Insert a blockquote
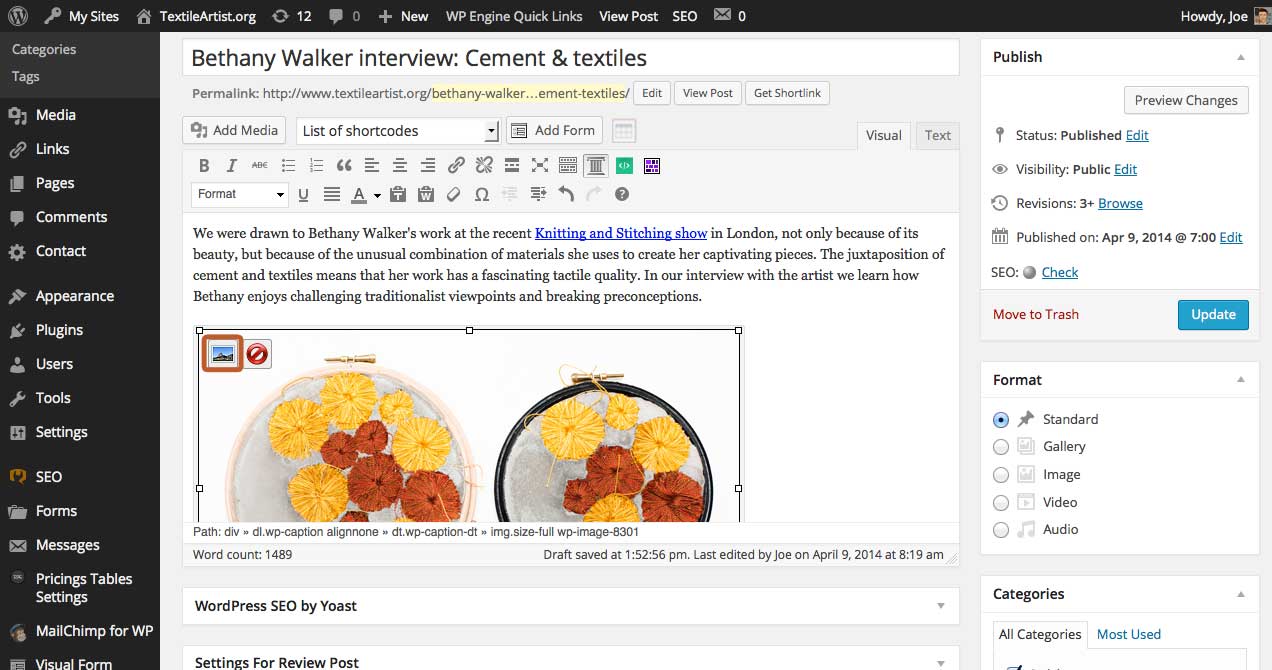Screen dimensions: 1272x670 tap(344, 166)
